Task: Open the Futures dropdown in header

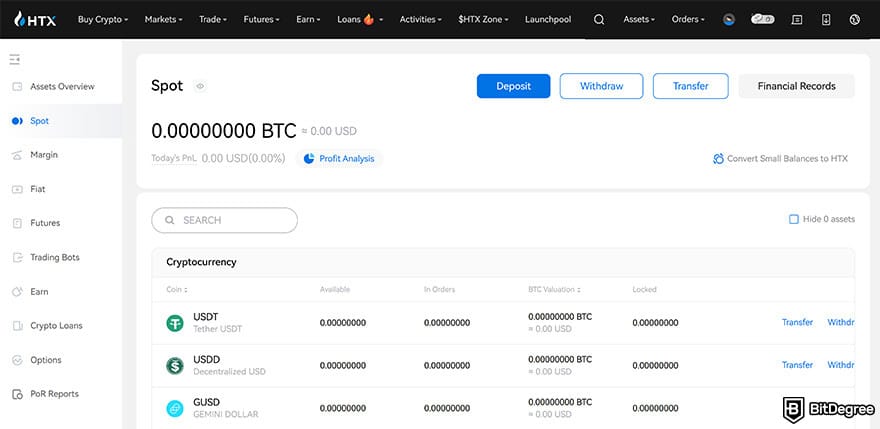Action: (262, 20)
